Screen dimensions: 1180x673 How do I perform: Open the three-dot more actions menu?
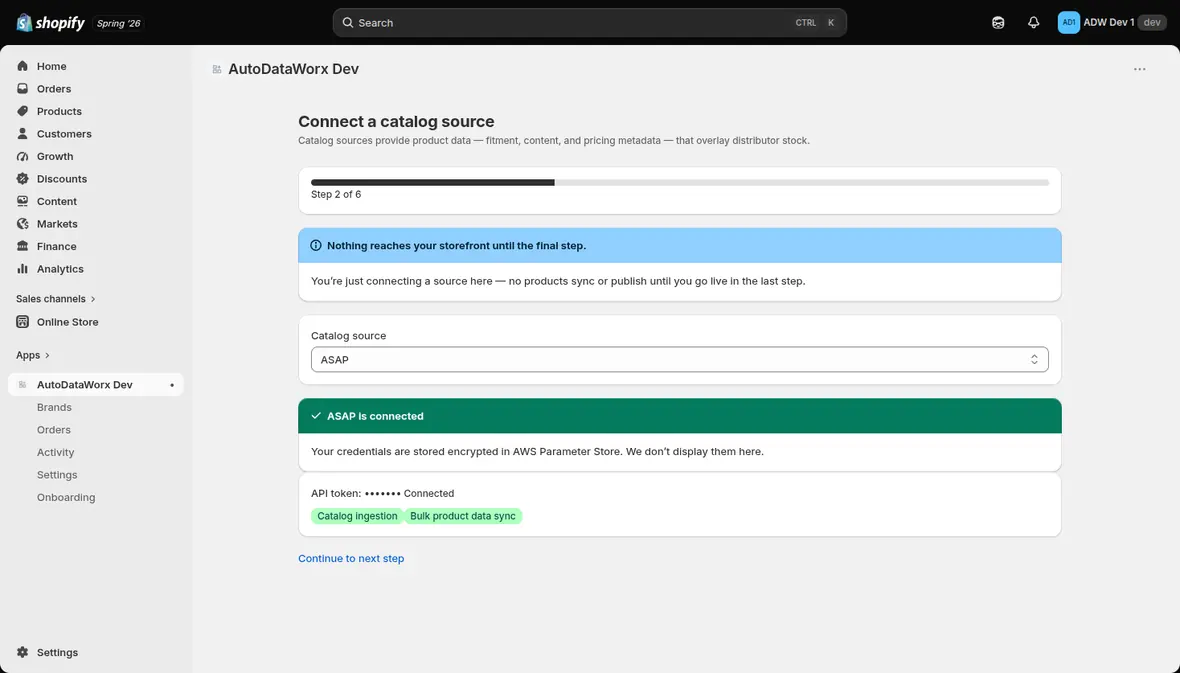(x=1139, y=69)
